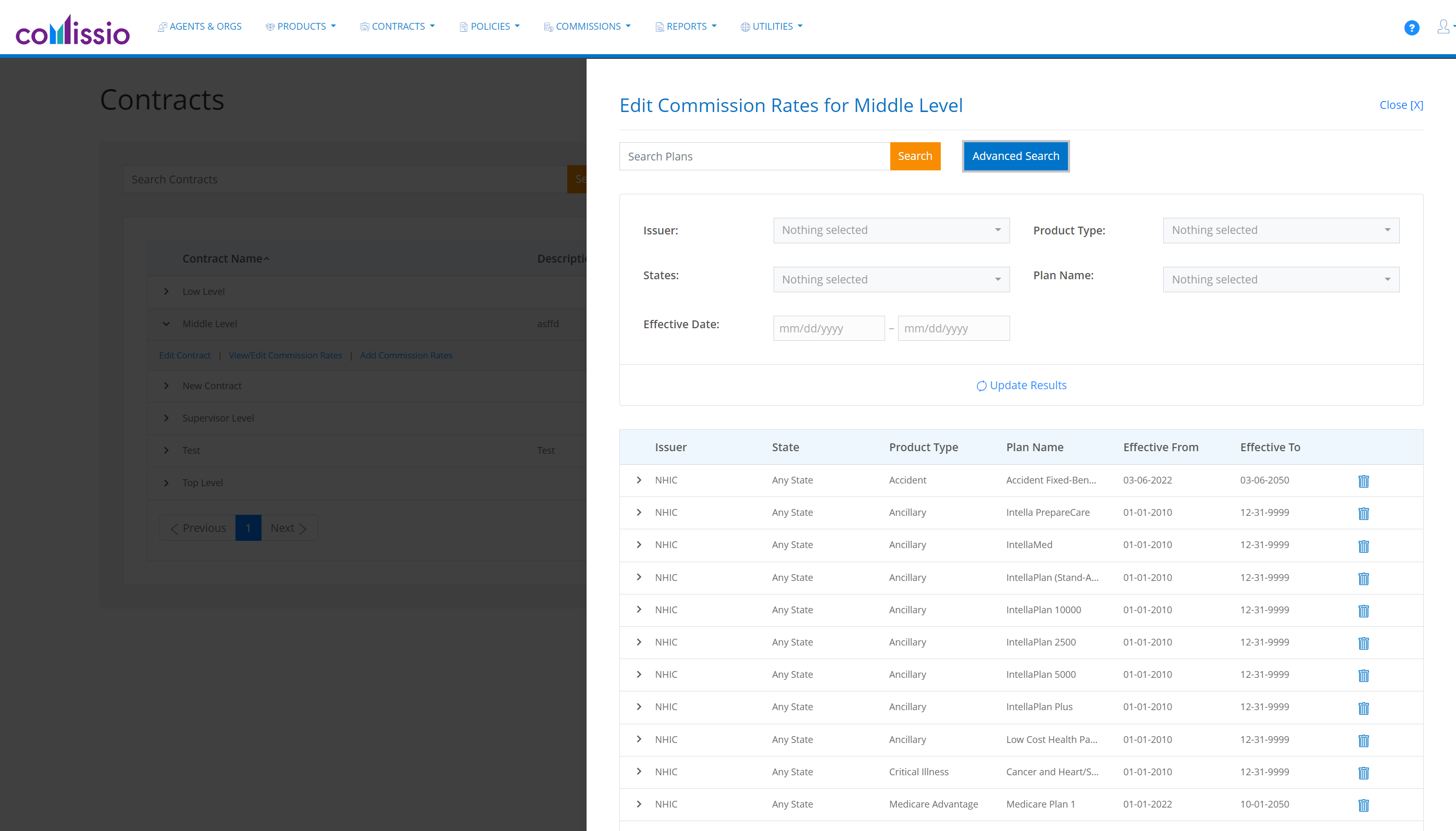Expand the New Contract row

coord(166,385)
